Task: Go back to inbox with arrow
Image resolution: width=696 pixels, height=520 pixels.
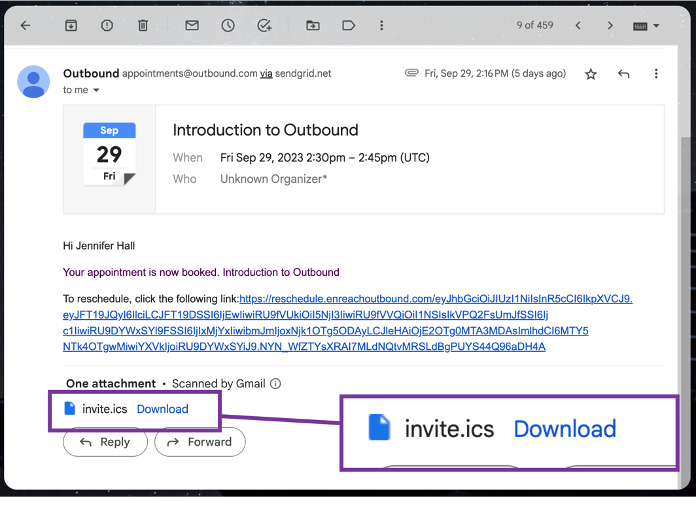Action: point(26,26)
